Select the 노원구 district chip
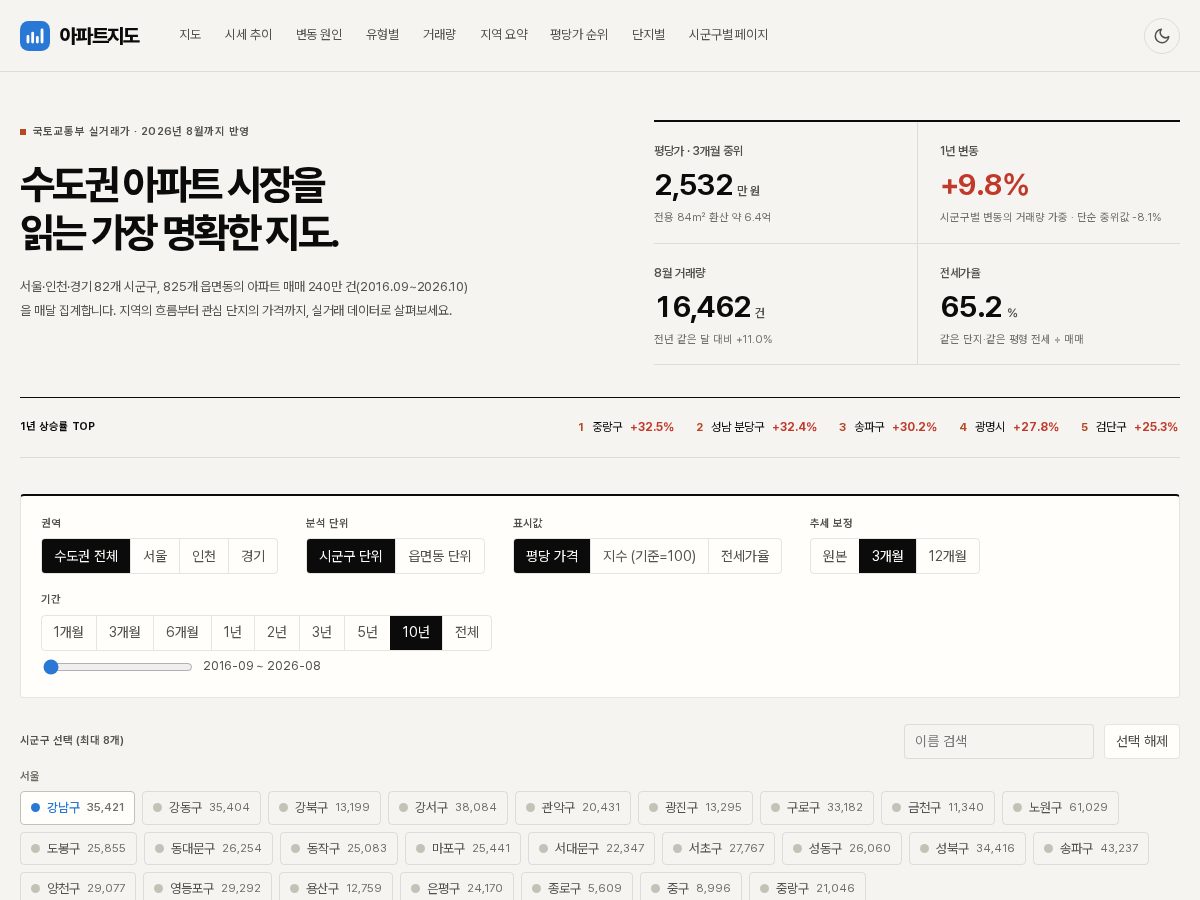The image size is (1200, 900). click(1060, 808)
